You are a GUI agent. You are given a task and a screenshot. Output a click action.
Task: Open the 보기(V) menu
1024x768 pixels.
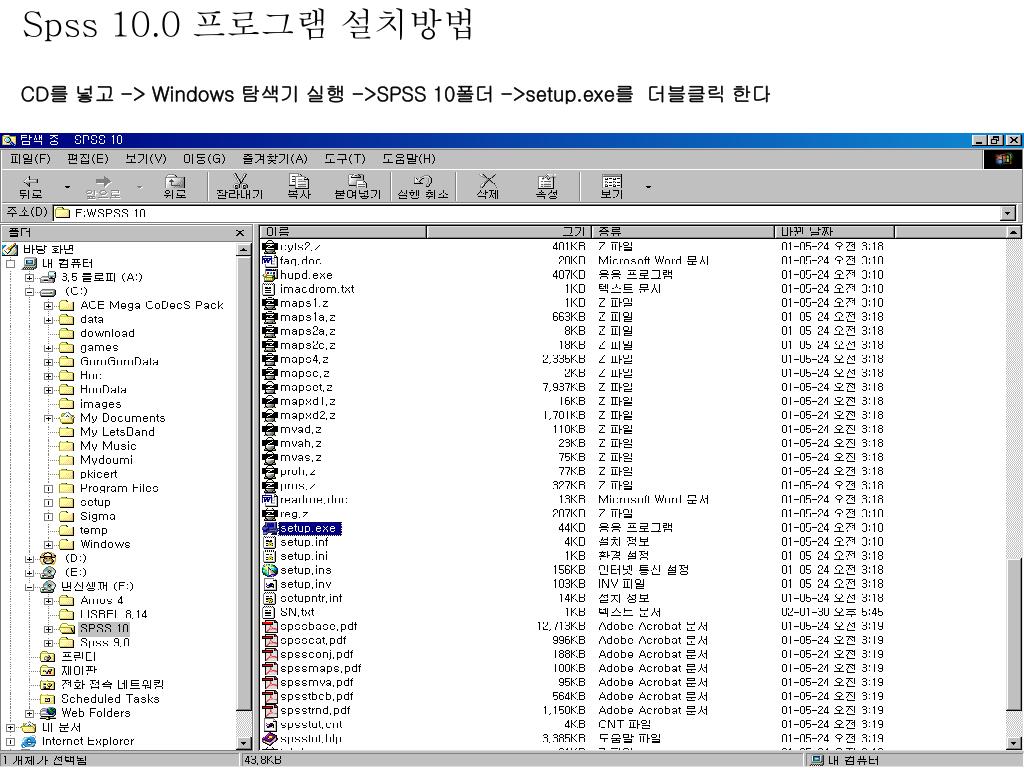[x=146, y=159]
